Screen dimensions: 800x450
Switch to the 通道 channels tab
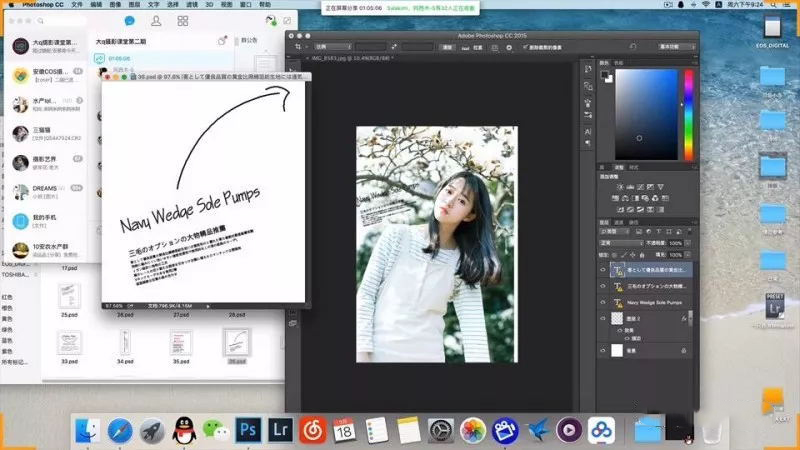click(x=619, y=222)
